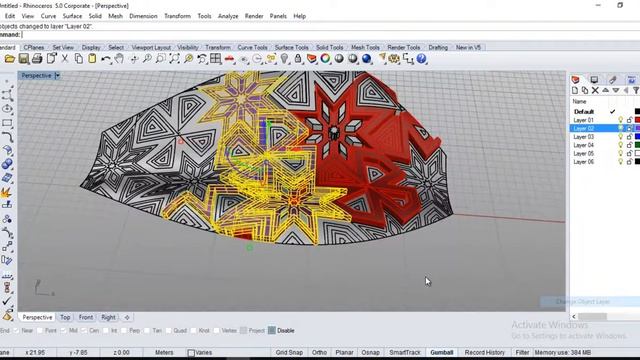Activate the Pan hand tool
Screen dimensions: 640x360
tap(119, 59)
